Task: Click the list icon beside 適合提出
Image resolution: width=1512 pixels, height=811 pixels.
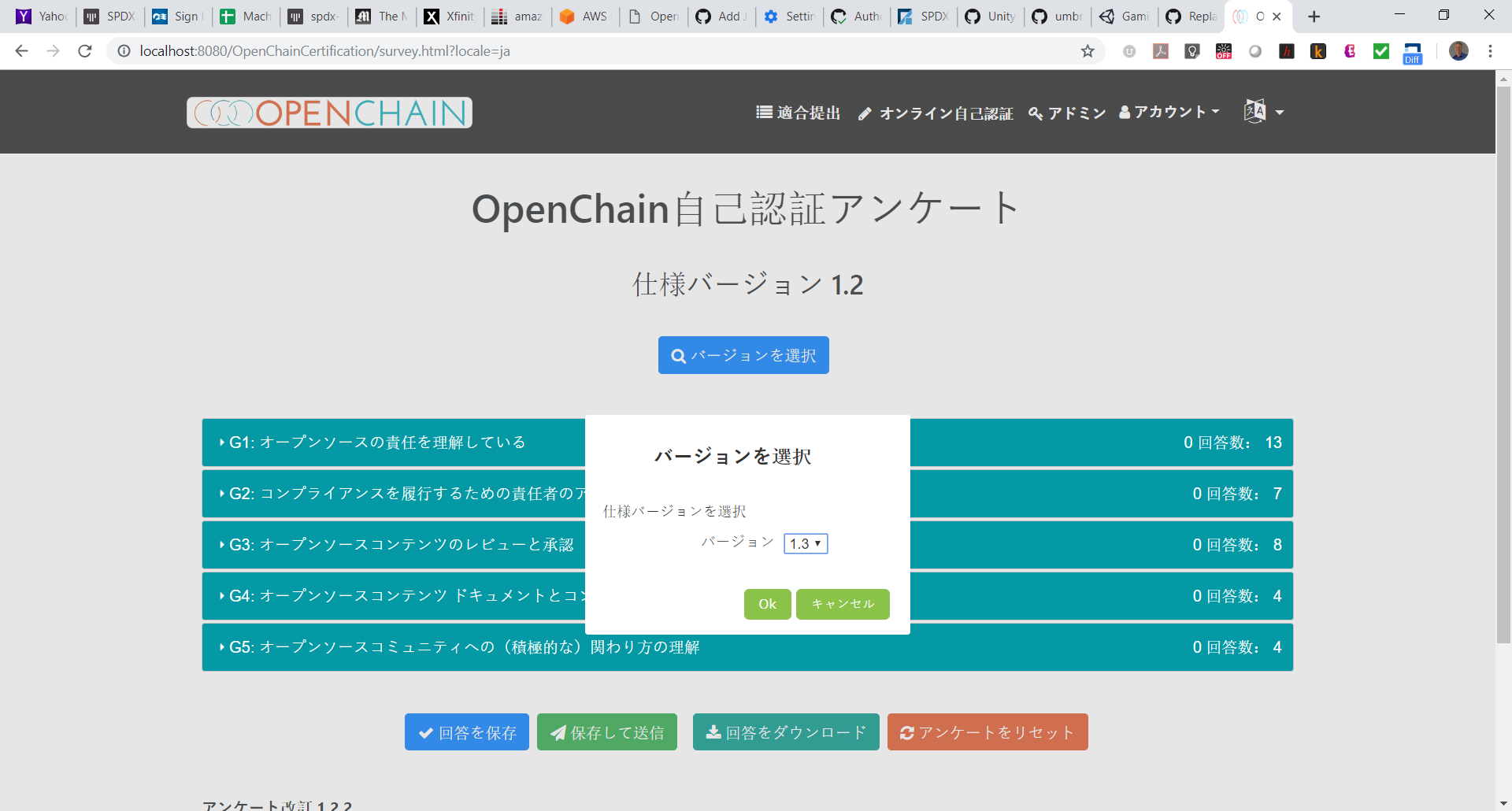Action: tap(763, 111)
